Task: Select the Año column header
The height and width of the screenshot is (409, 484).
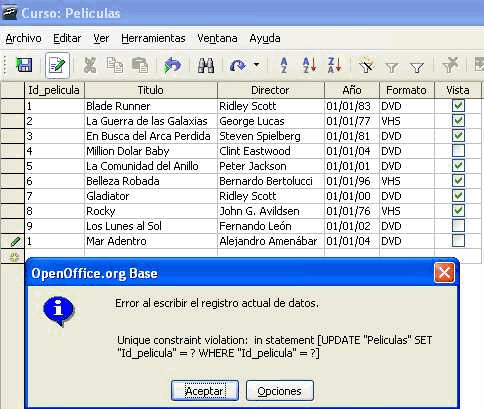Action: 352,90
